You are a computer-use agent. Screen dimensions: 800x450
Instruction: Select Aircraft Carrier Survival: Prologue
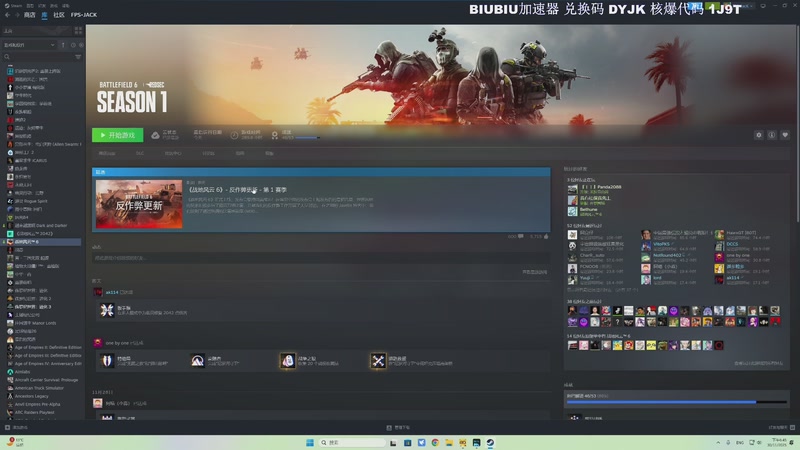pyautogui.click(x=43, y=380)
